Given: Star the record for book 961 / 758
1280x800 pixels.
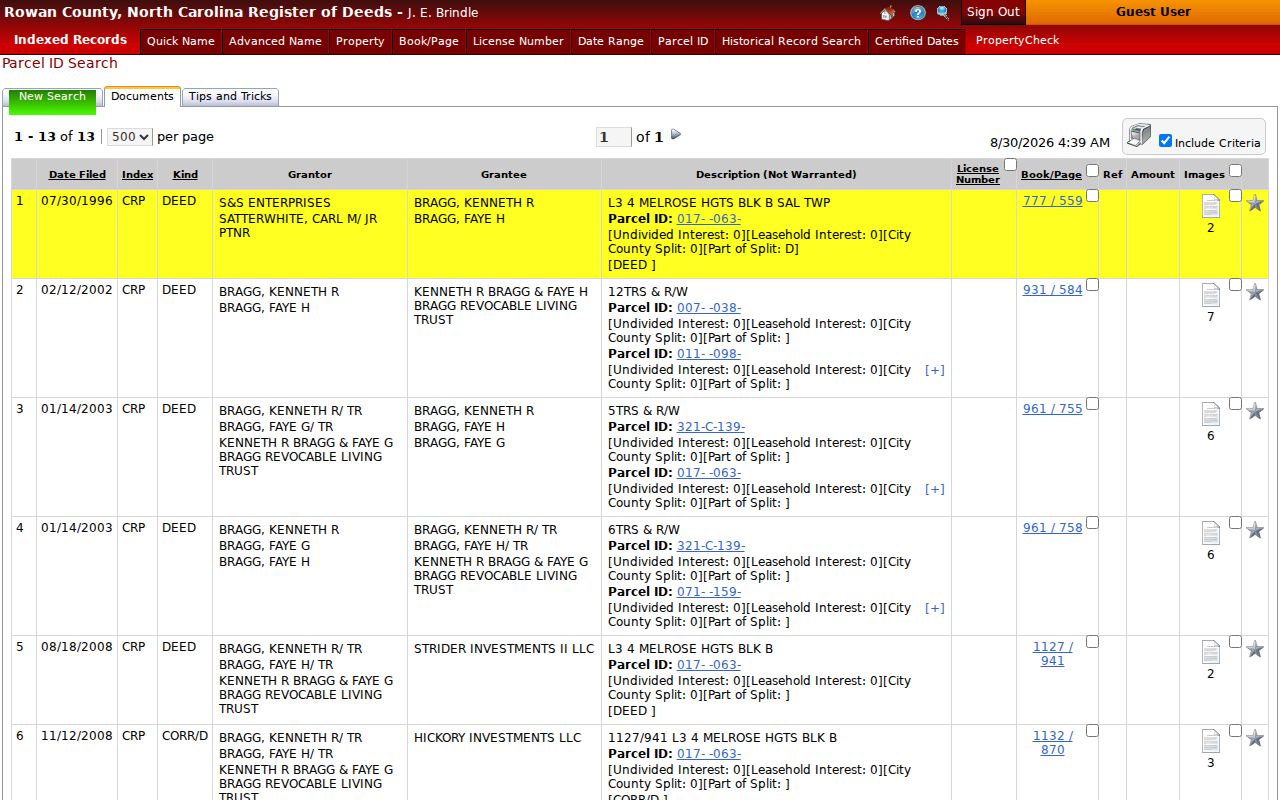Looking at the screenshot, I should click(x=1255, y=531).
